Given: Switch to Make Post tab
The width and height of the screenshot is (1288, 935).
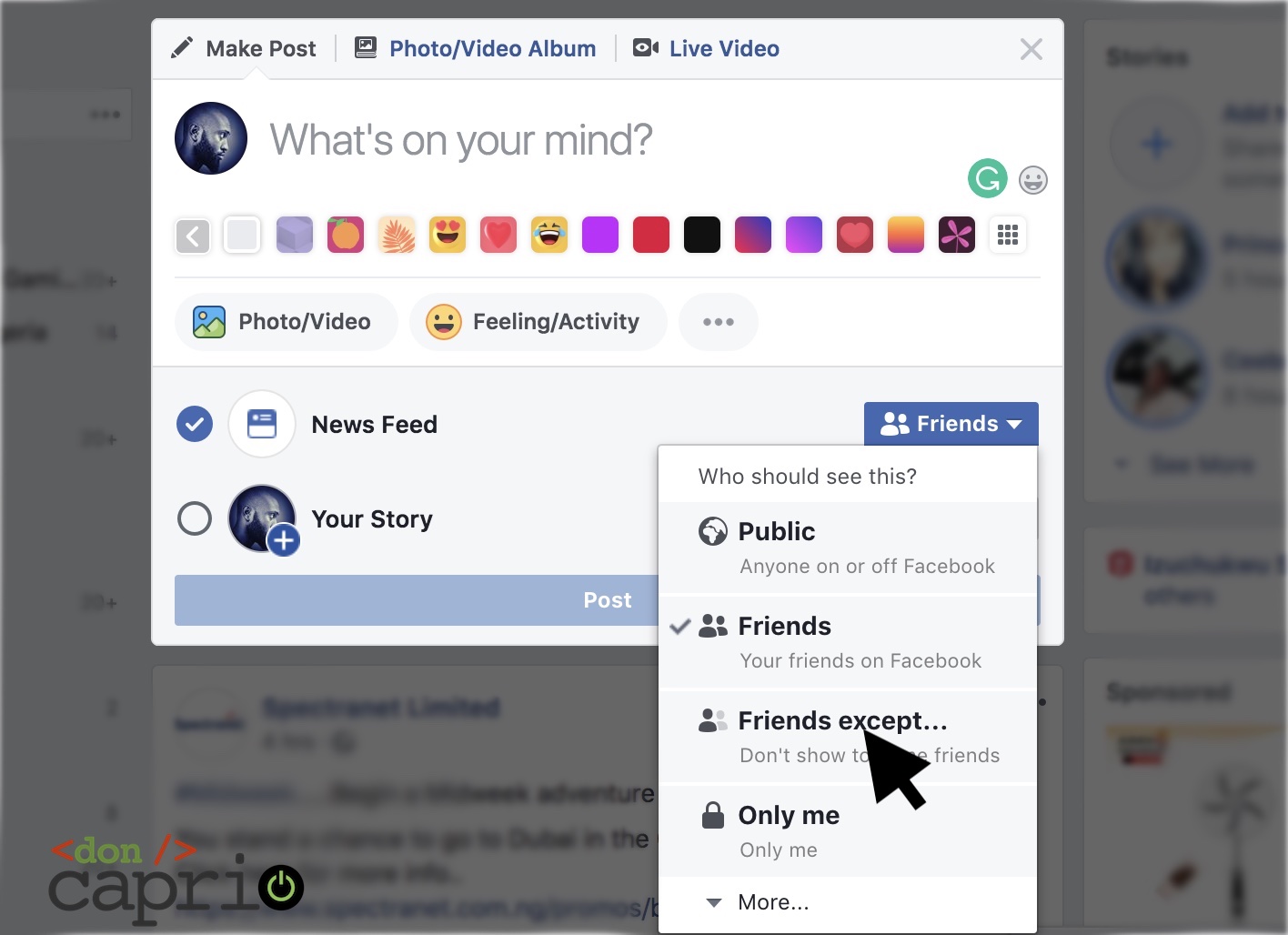Looking at the screenshot, I should coord(244,48).
